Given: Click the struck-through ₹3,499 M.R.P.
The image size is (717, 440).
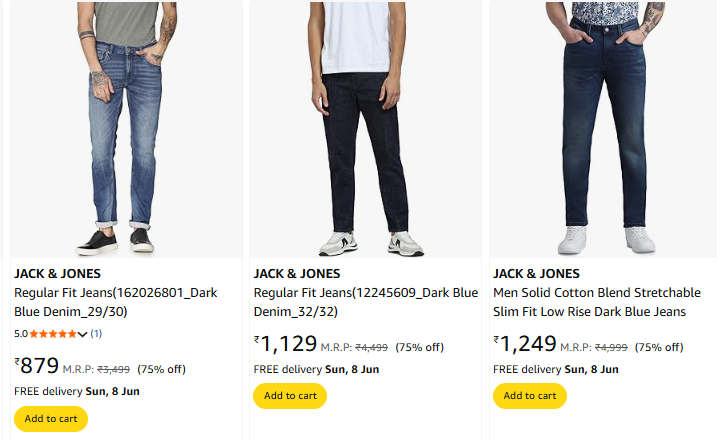Looking at the screenshot, I should click(113, 369).
